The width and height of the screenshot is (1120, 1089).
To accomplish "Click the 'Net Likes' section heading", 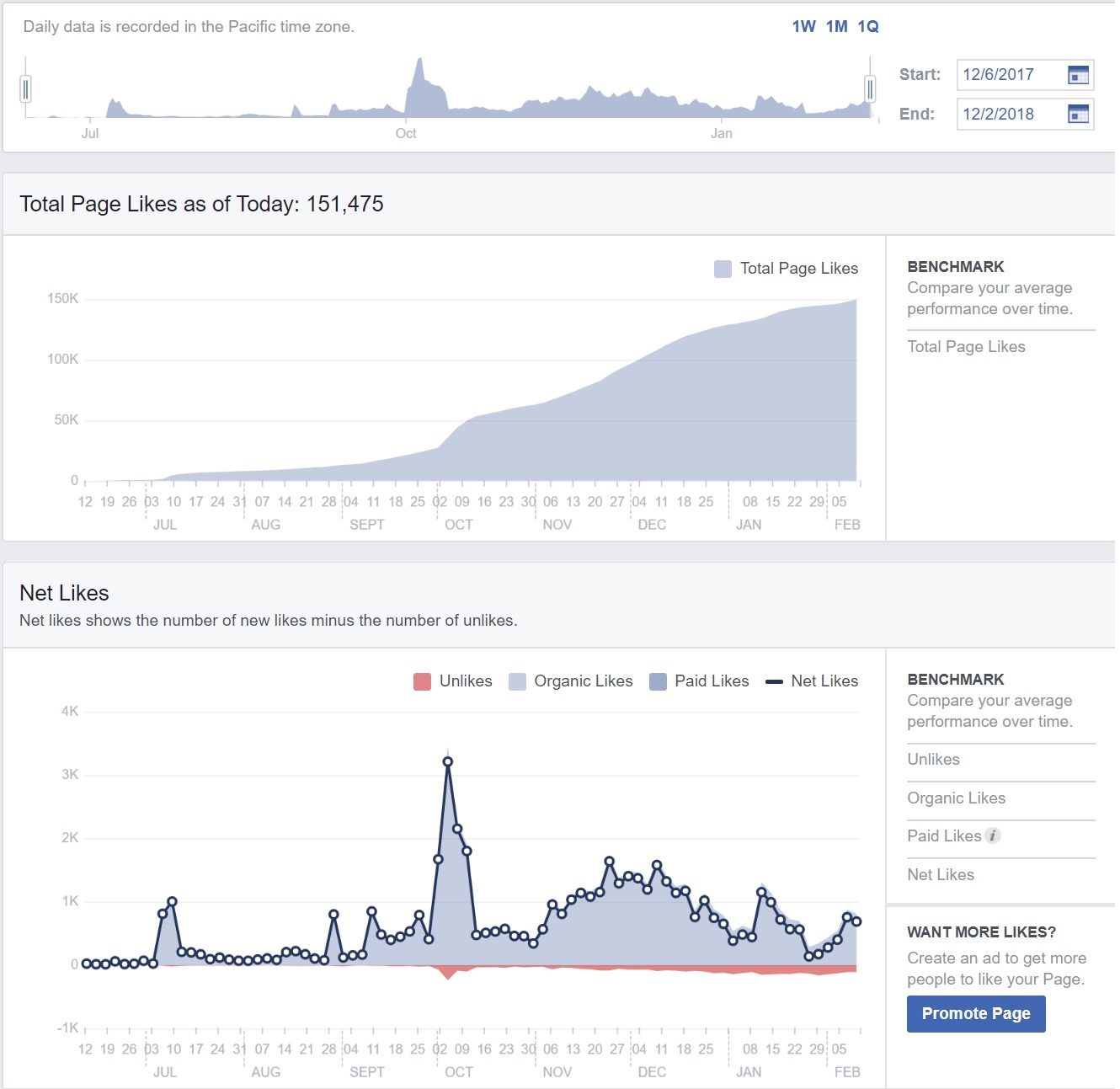I will (64, 594).
